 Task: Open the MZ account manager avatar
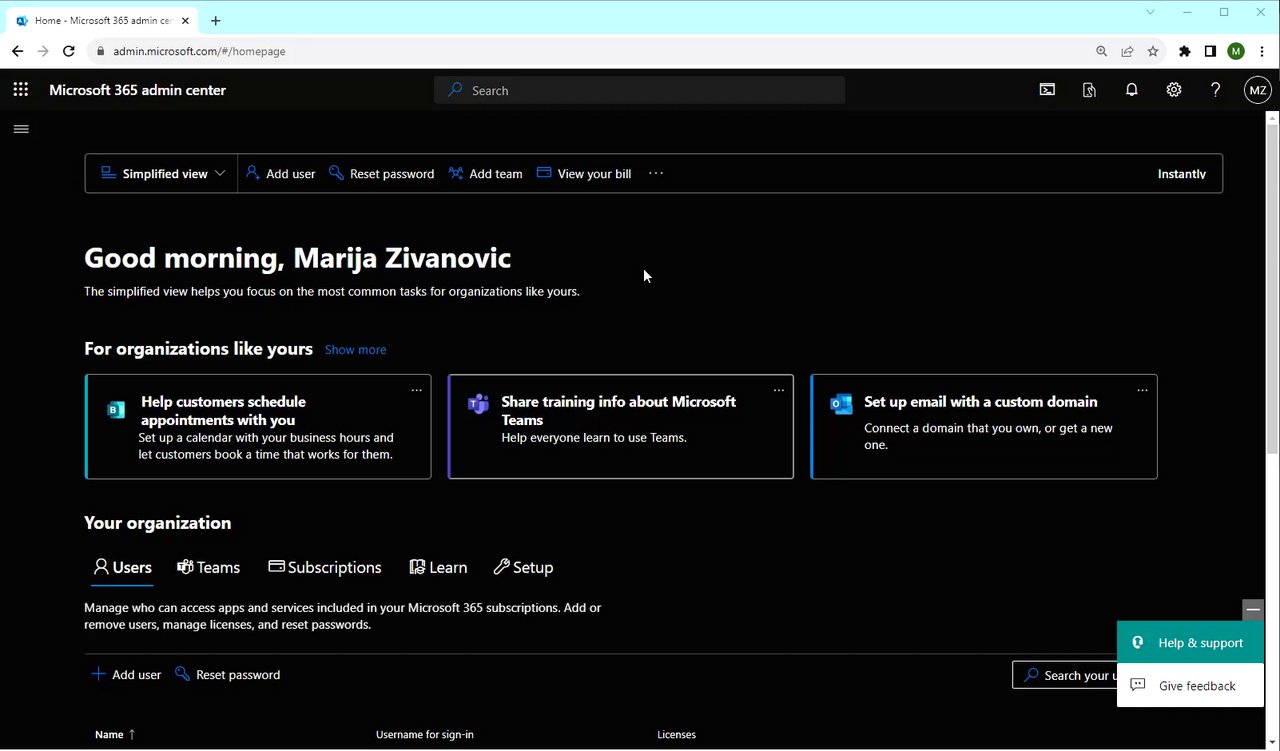pos(1258,90)
